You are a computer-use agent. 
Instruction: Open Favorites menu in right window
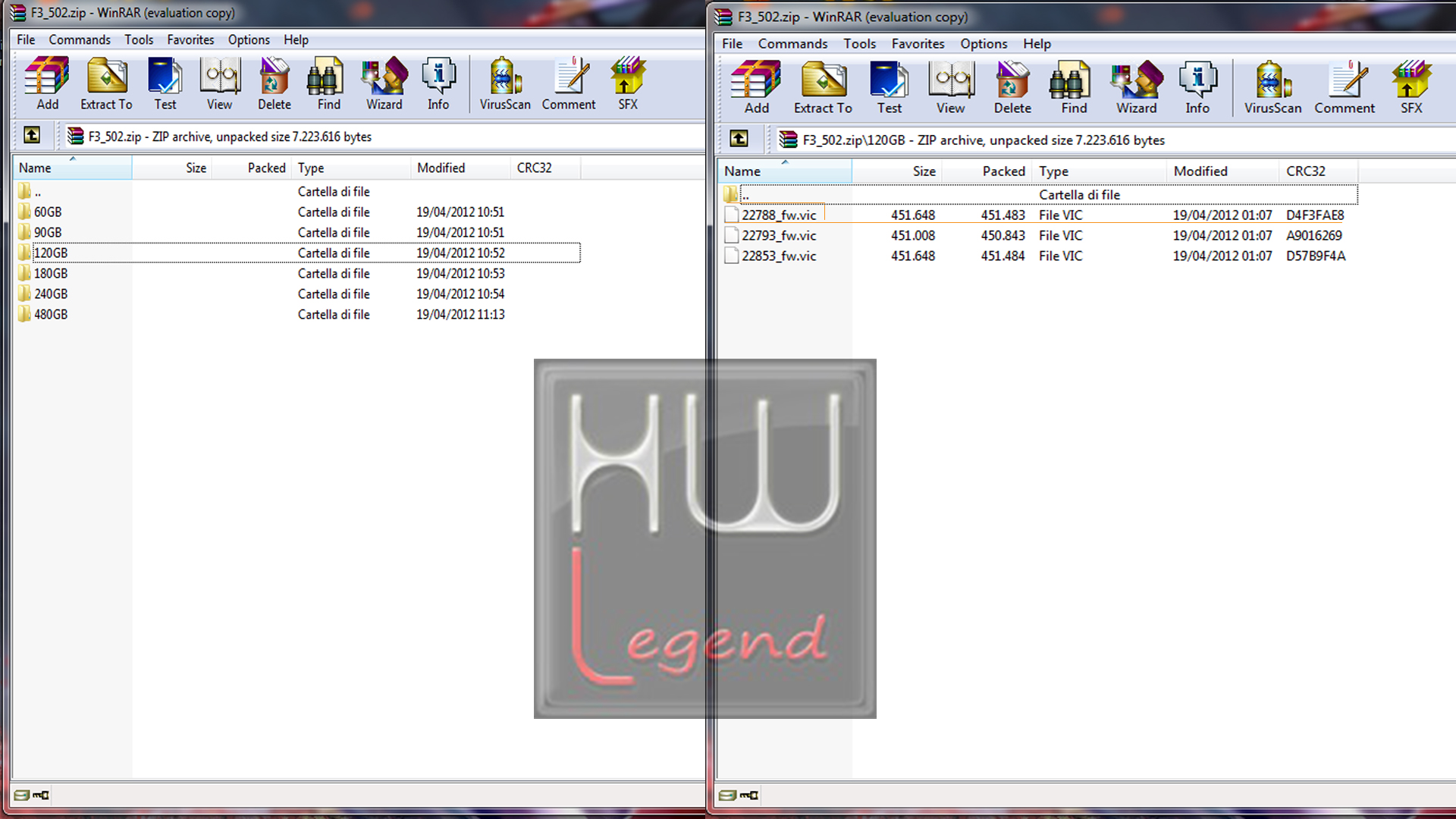click(918, 43)
